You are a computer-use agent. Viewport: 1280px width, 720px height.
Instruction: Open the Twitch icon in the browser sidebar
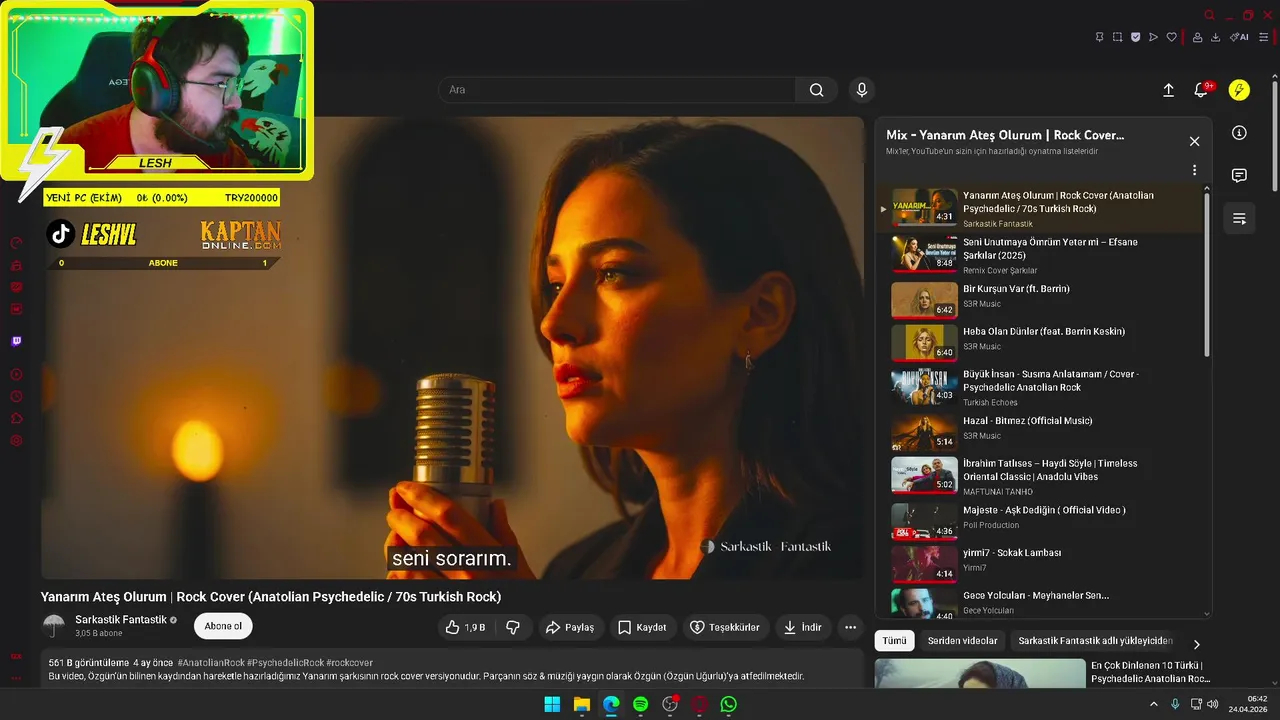16,341
